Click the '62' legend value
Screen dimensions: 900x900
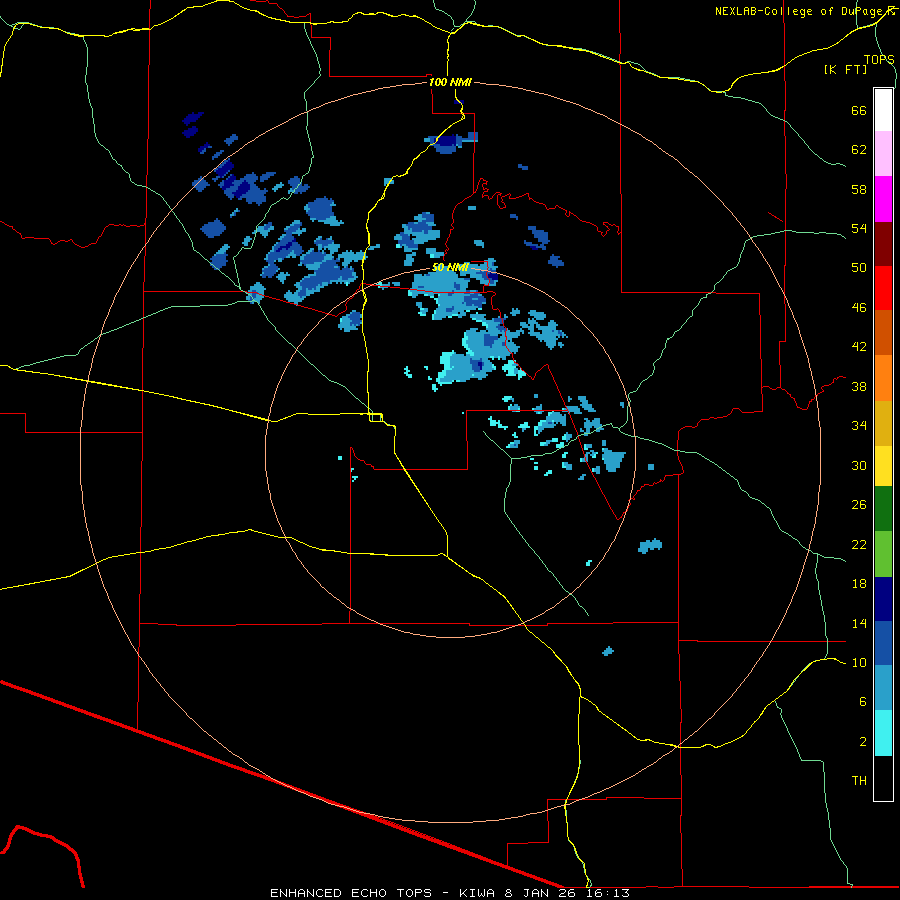(859, 150)
